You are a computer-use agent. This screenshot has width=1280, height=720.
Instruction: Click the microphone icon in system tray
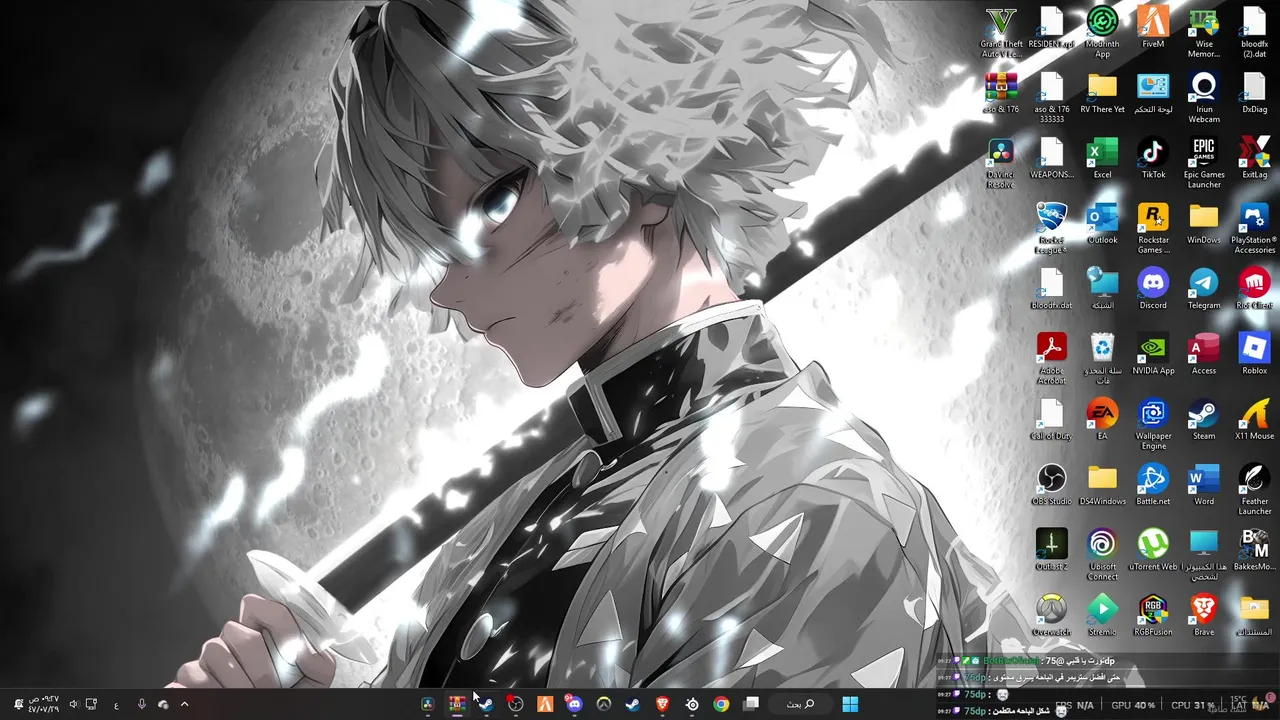tap(141, 704)
